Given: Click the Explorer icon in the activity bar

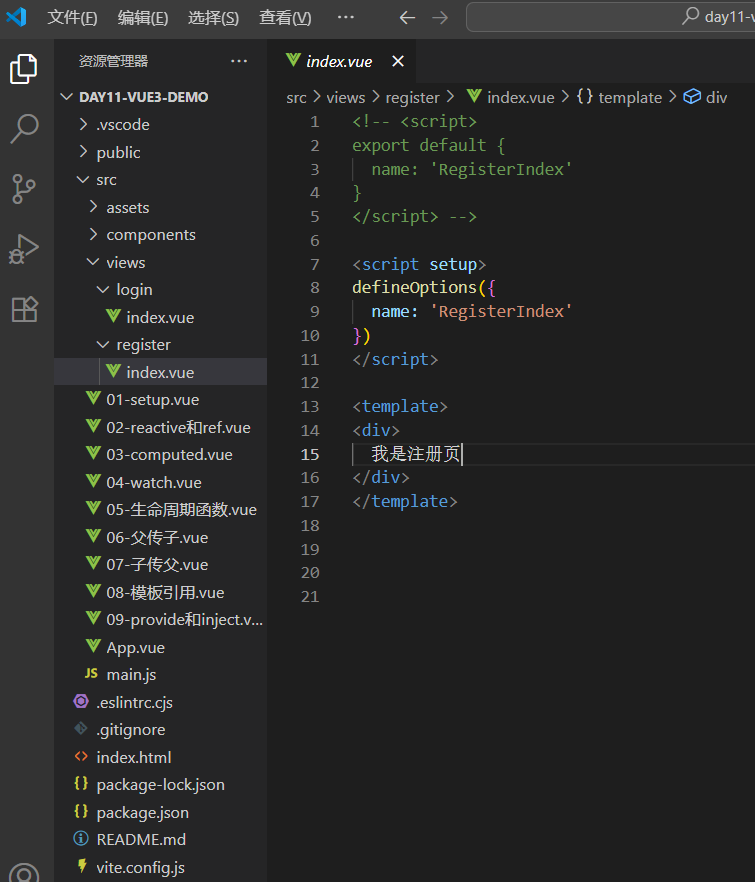Looking at the screenshot, I should point(24,68).
